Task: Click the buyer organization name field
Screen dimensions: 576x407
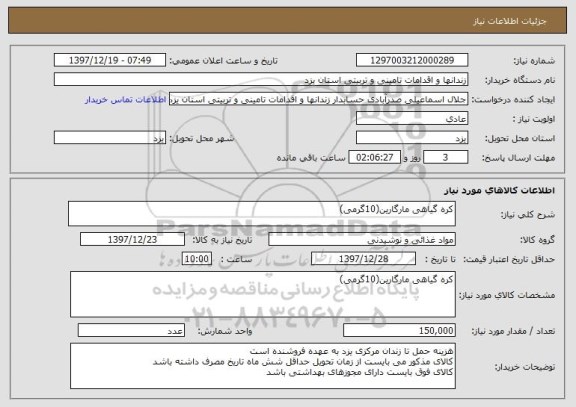Action: (261, 79)
